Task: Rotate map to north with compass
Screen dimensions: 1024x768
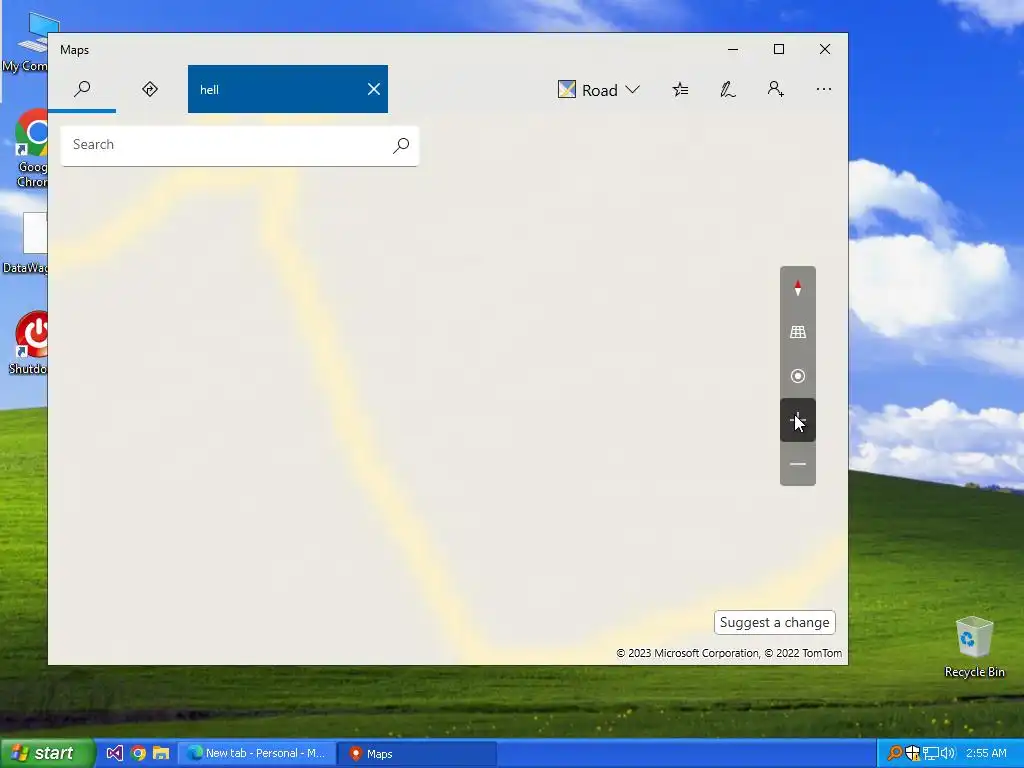Action: click(797, 288)
